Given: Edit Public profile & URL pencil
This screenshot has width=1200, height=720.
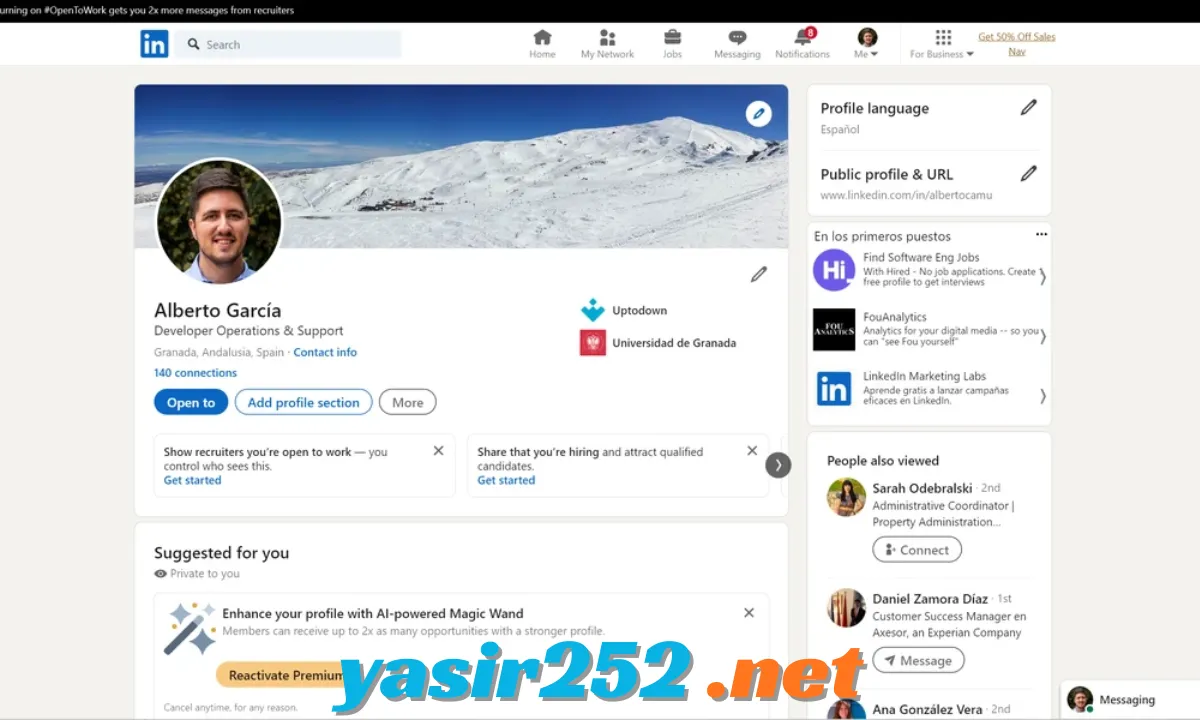Looking at the screenshot, I should pos(1028,174).
